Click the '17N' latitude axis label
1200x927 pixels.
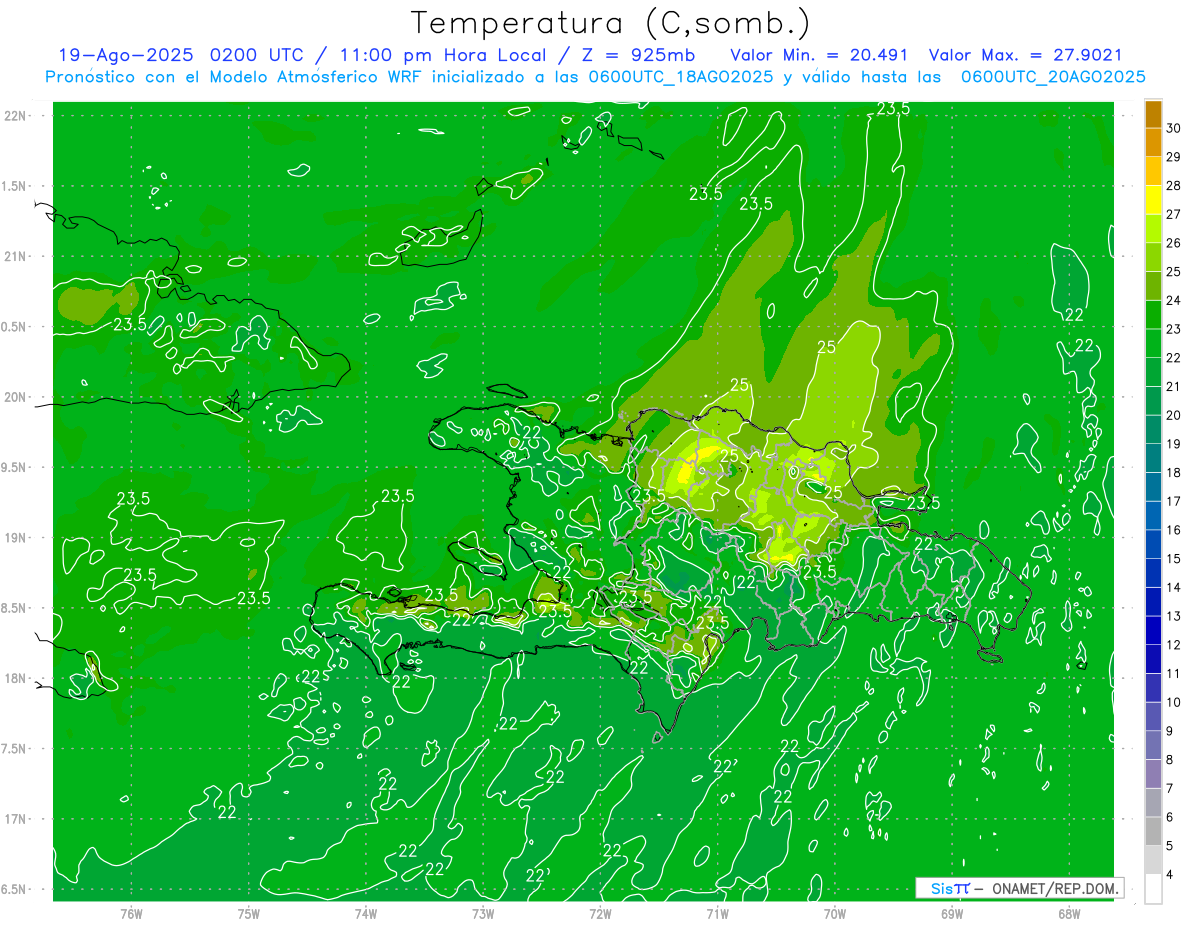click(17, 820)
